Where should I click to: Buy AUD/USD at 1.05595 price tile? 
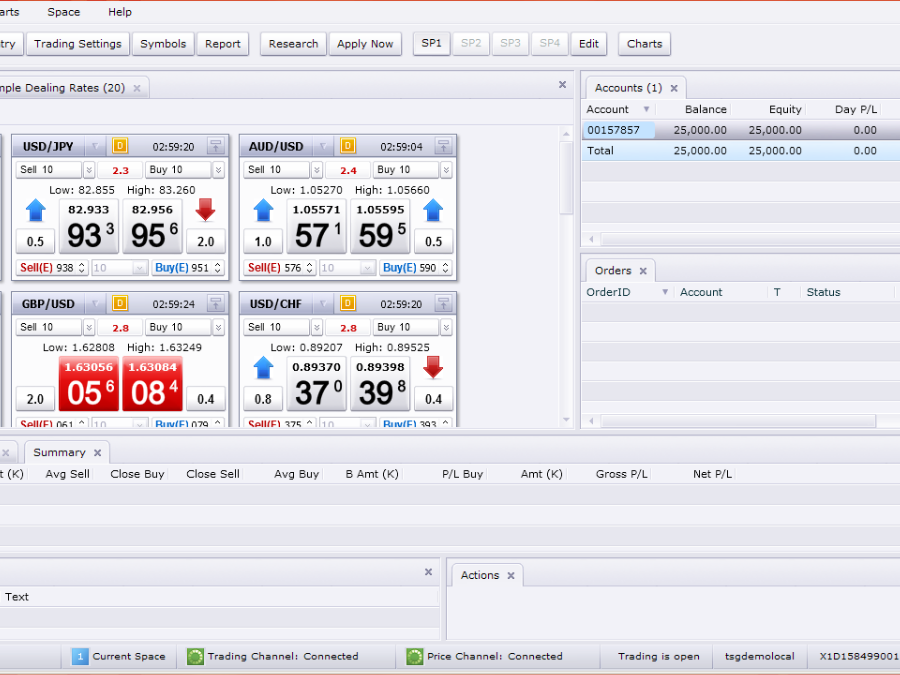381,226
